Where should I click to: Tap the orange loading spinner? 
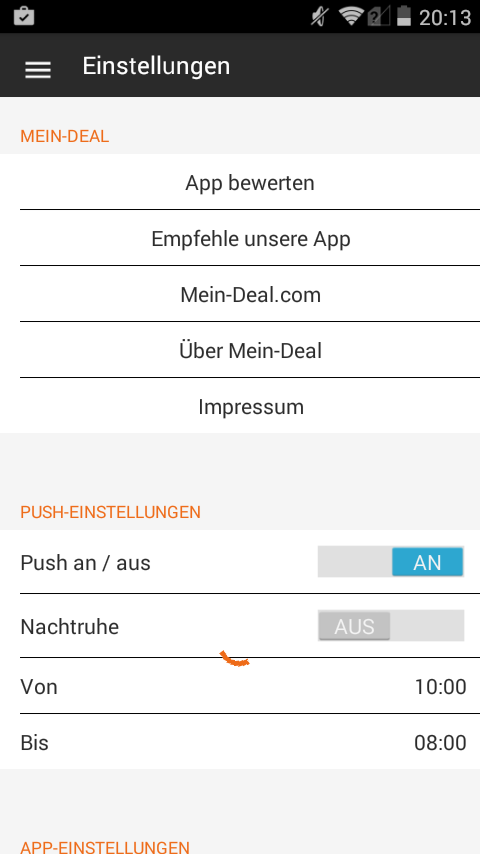point(235,658)
